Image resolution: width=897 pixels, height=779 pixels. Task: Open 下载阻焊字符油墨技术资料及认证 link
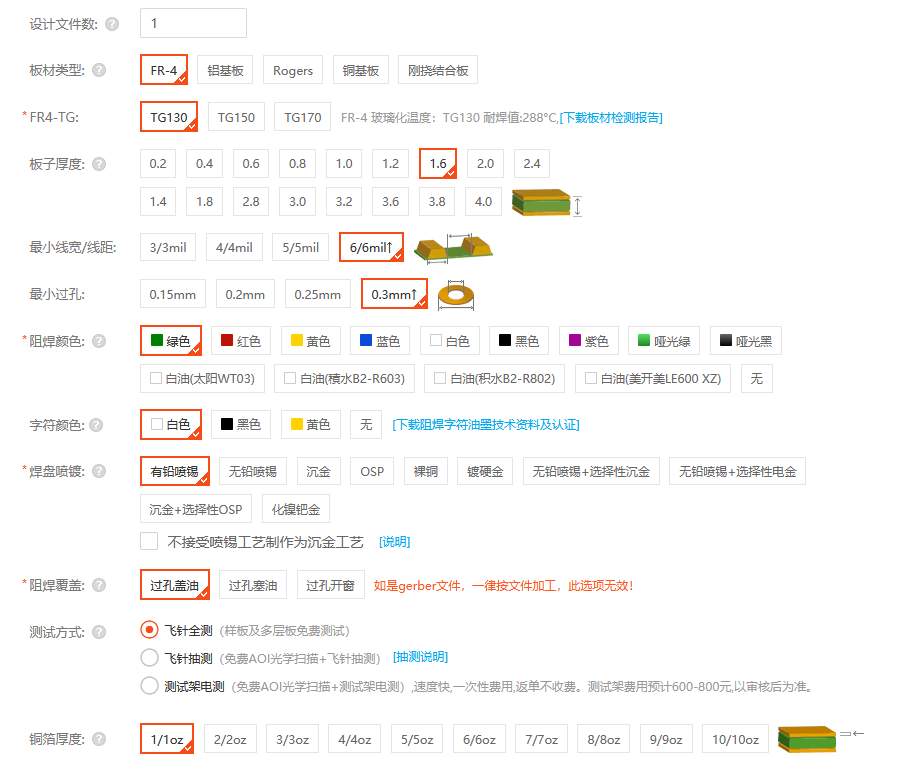click(486, 424)
